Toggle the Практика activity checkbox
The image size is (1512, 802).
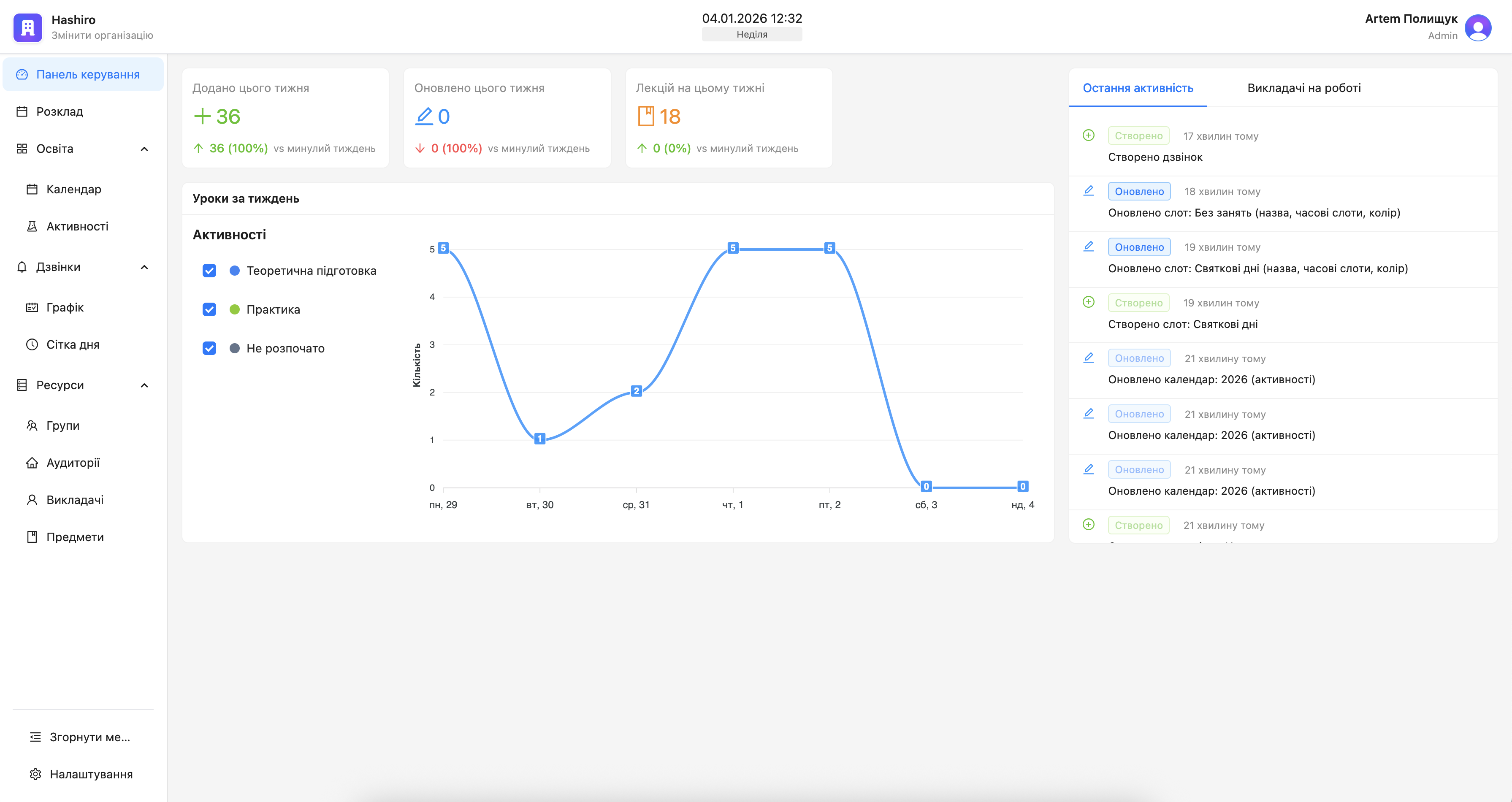tap(209, 309)
